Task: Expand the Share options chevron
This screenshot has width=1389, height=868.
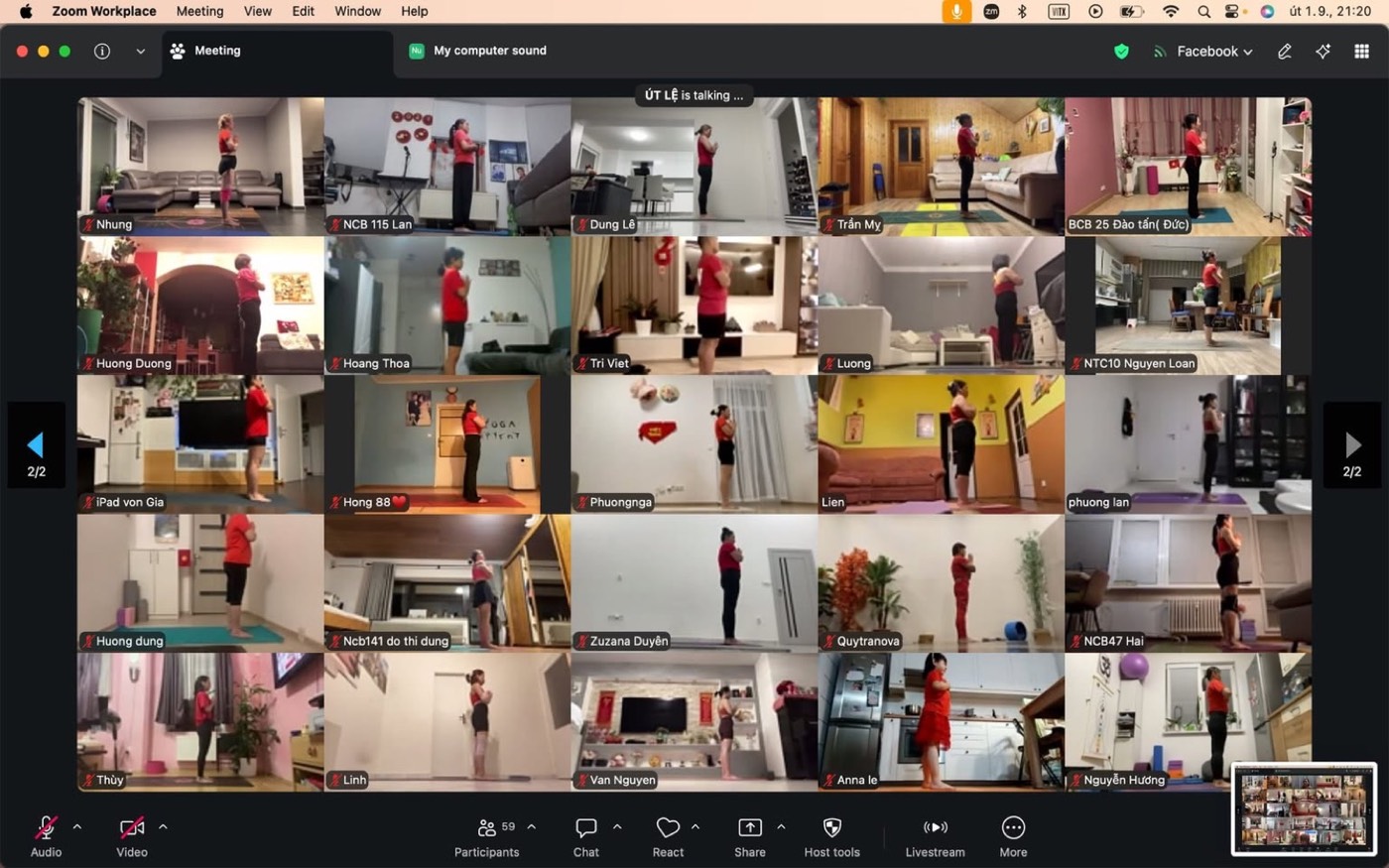Action: [781, 826]
